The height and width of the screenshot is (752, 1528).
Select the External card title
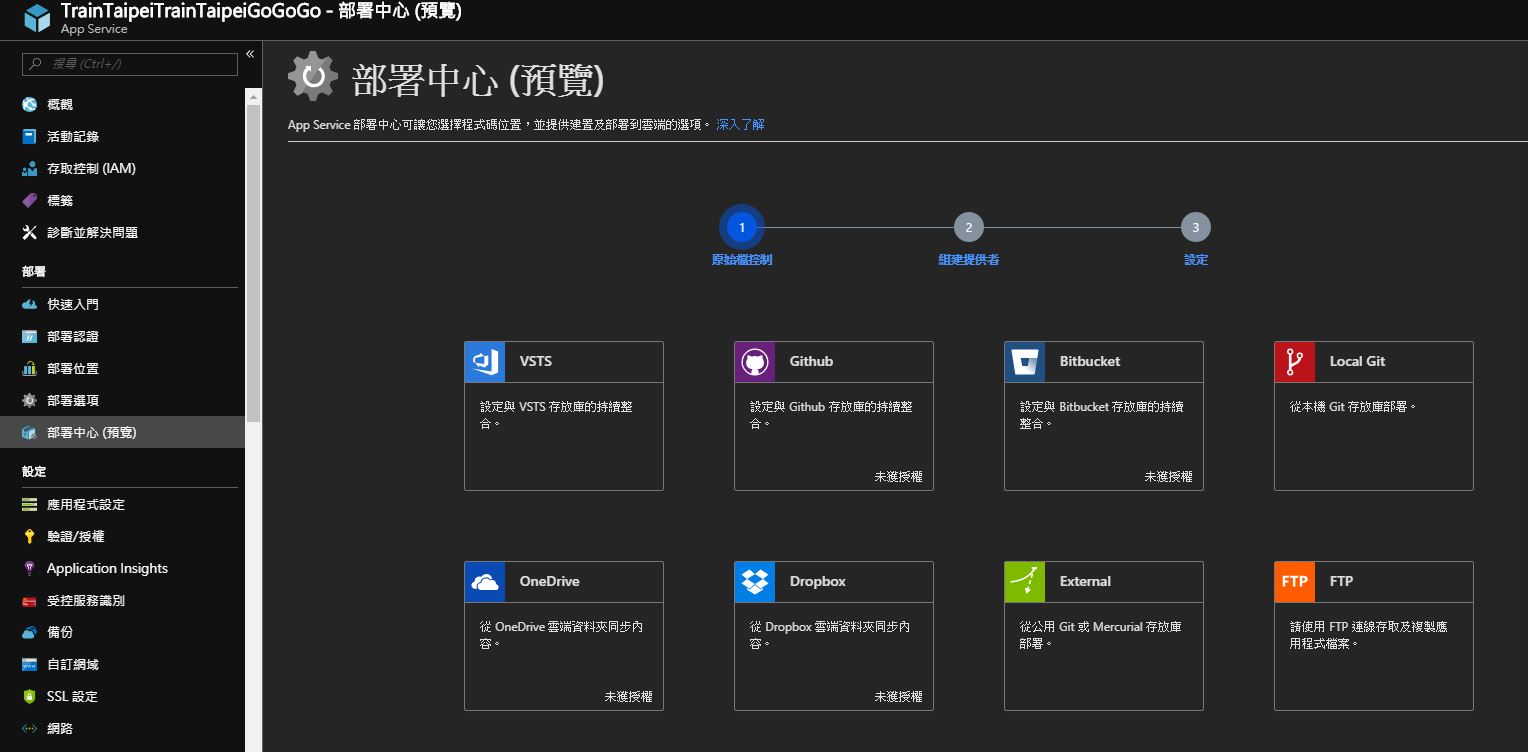point(1085,581)
